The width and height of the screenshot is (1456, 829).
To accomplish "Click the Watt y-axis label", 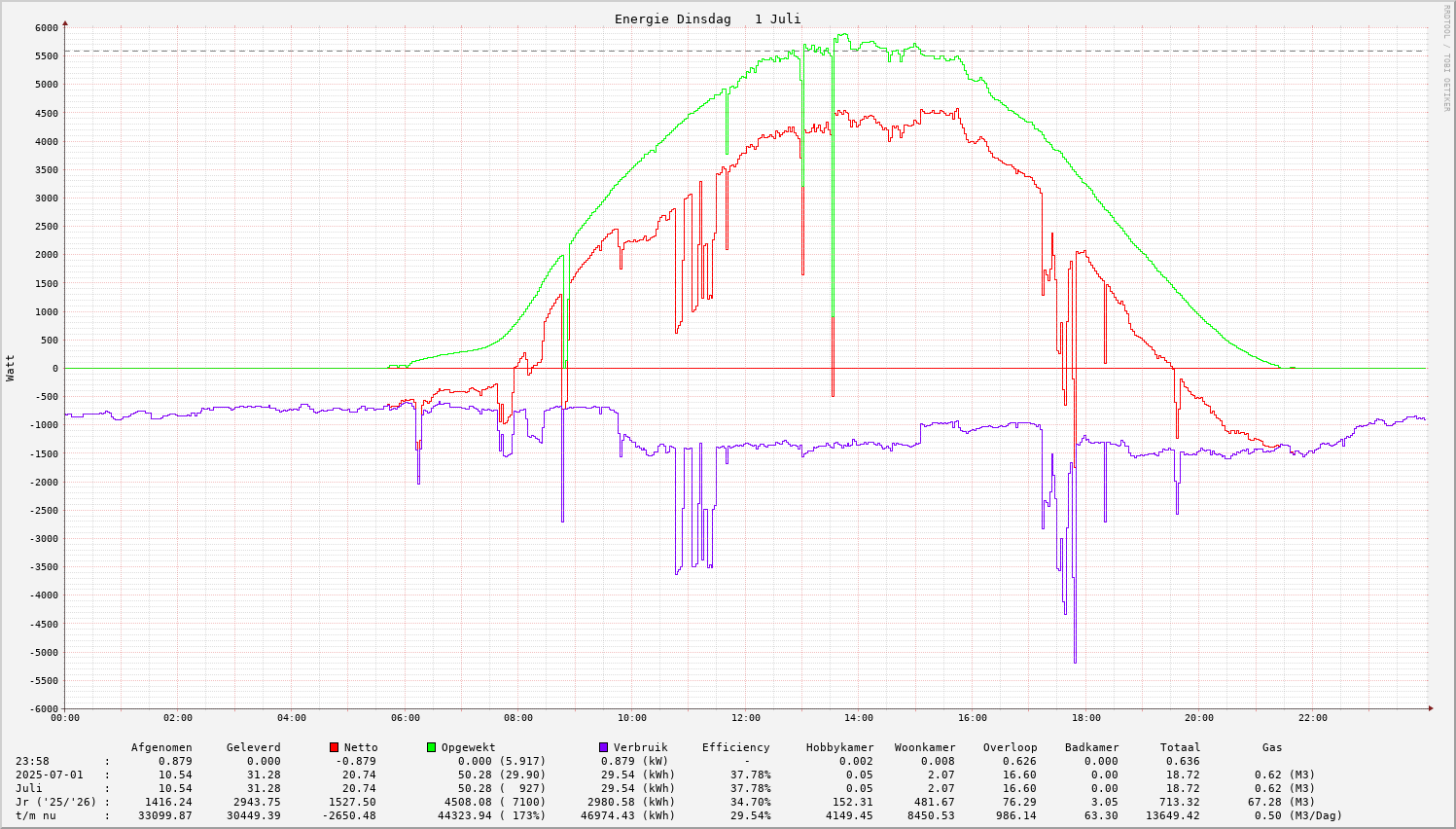I will coord(11,368).
